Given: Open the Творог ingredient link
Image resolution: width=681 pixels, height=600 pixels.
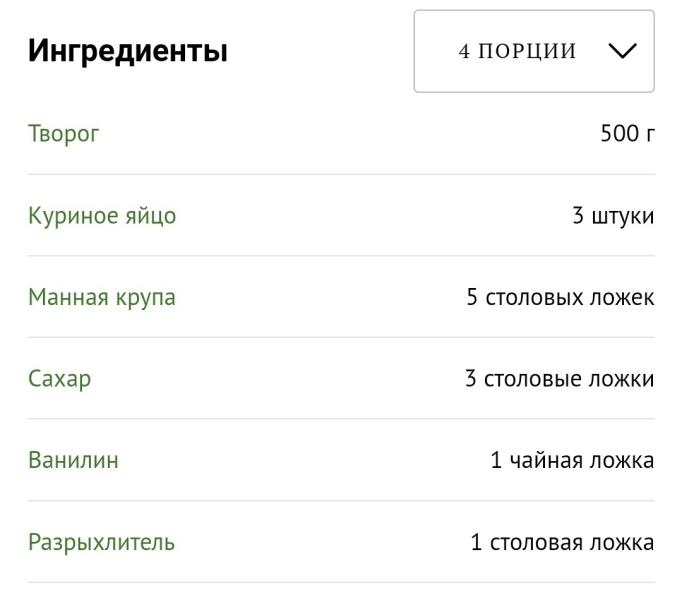Looking at the screenshot, I should click(64, 133).
